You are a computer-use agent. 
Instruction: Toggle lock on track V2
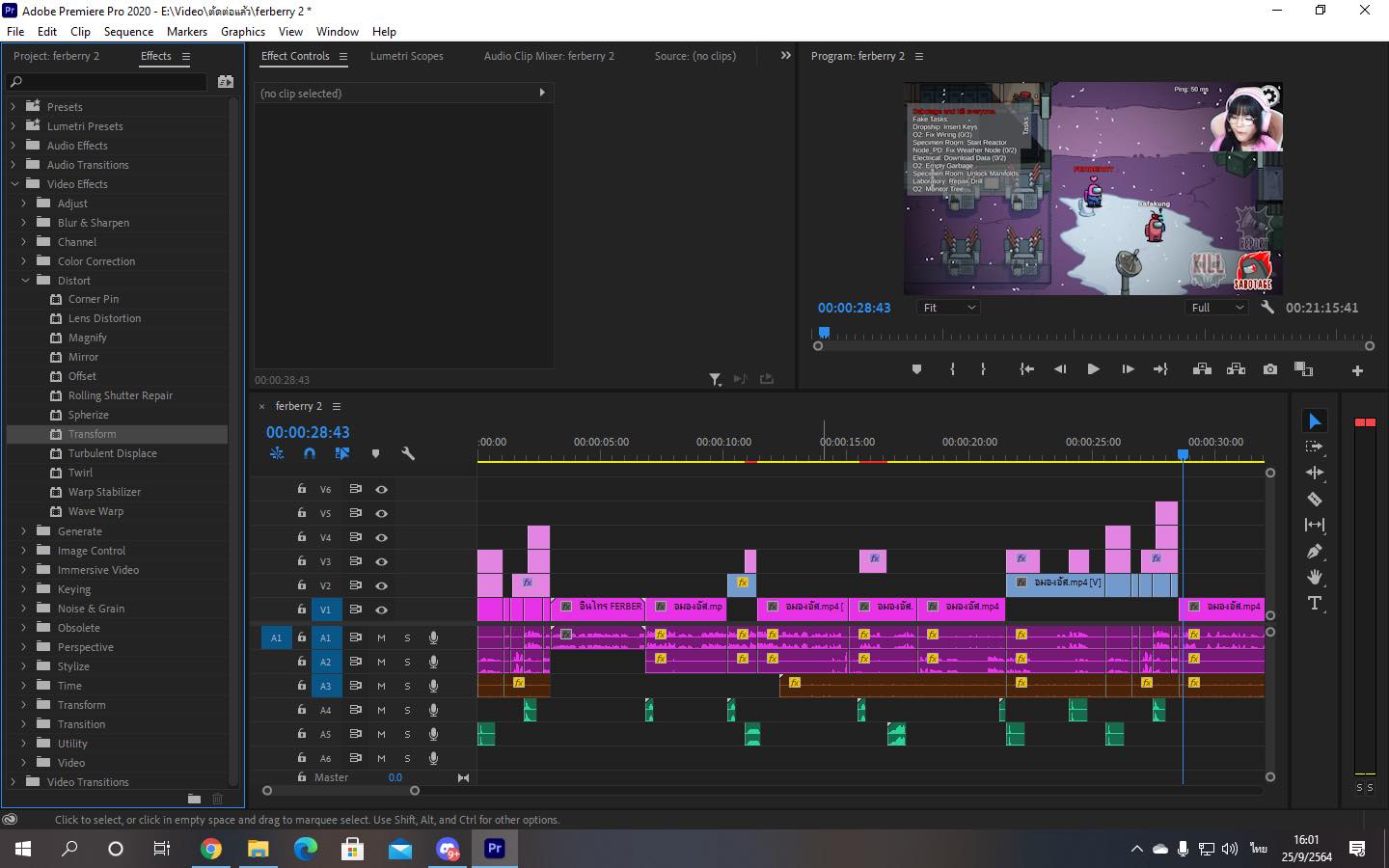pyautogui.click(x=301, y=584)
